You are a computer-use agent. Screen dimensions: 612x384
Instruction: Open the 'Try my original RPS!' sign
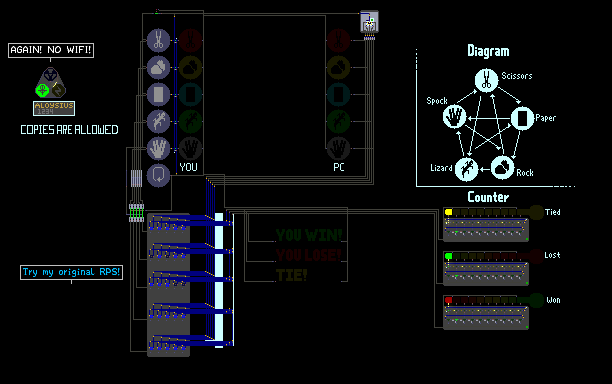pos(71,272)
